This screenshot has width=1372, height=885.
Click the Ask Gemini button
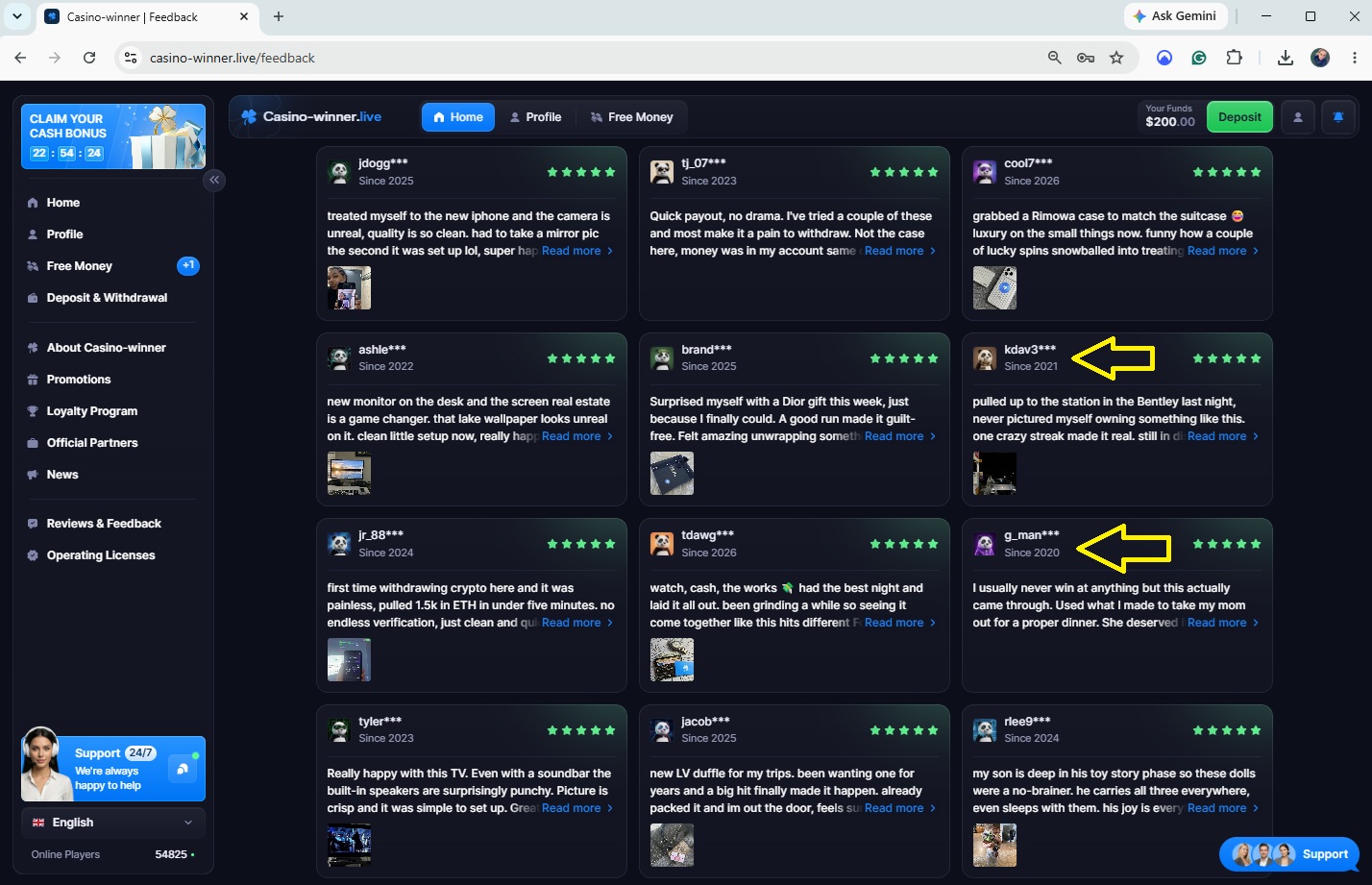1175,16
